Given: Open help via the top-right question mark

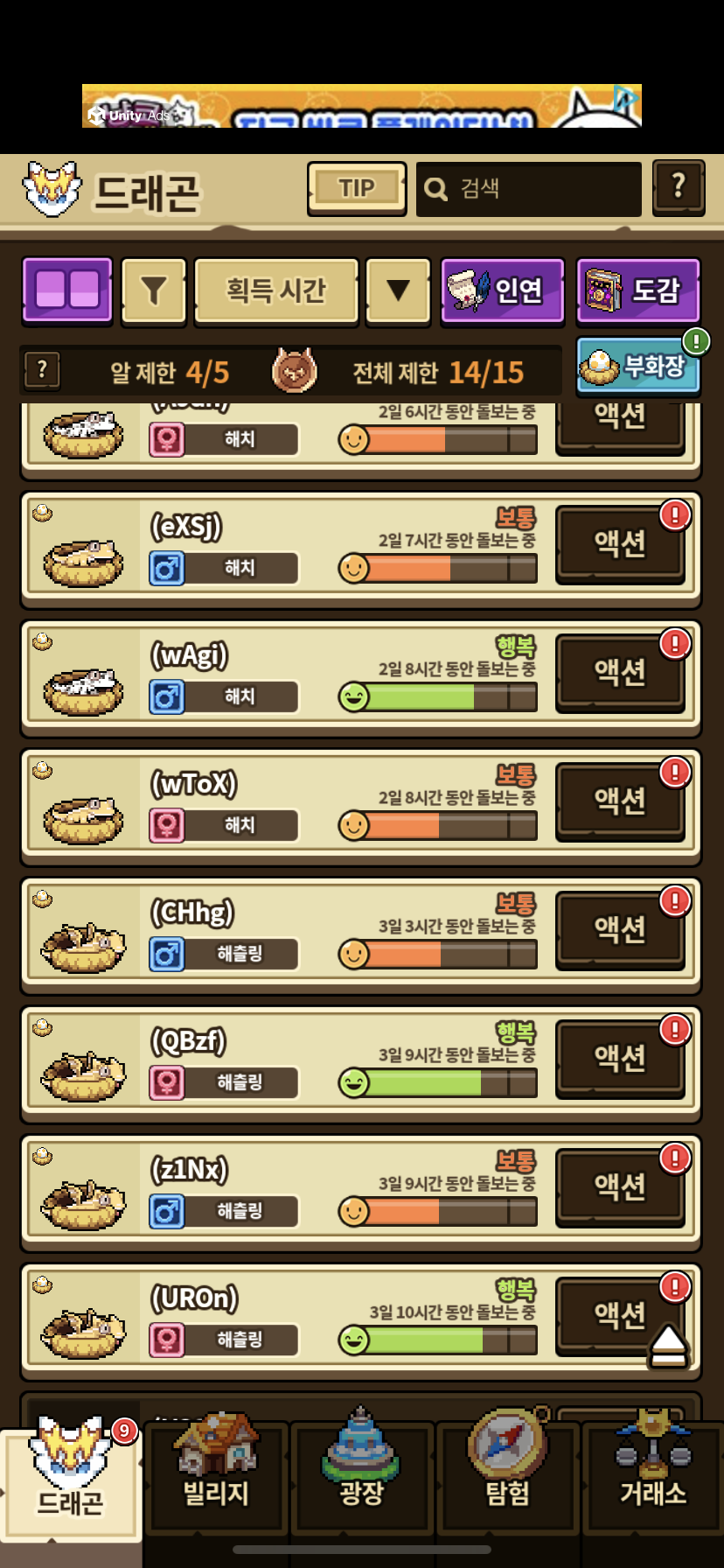Looking at the screenshot, I should tap(679, 187).
